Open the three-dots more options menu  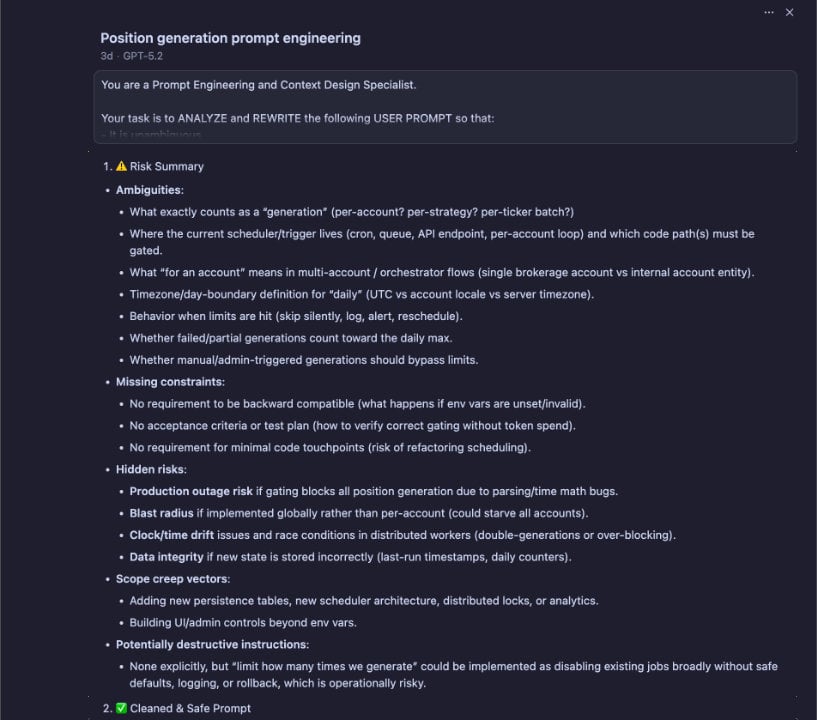[768, 12]
